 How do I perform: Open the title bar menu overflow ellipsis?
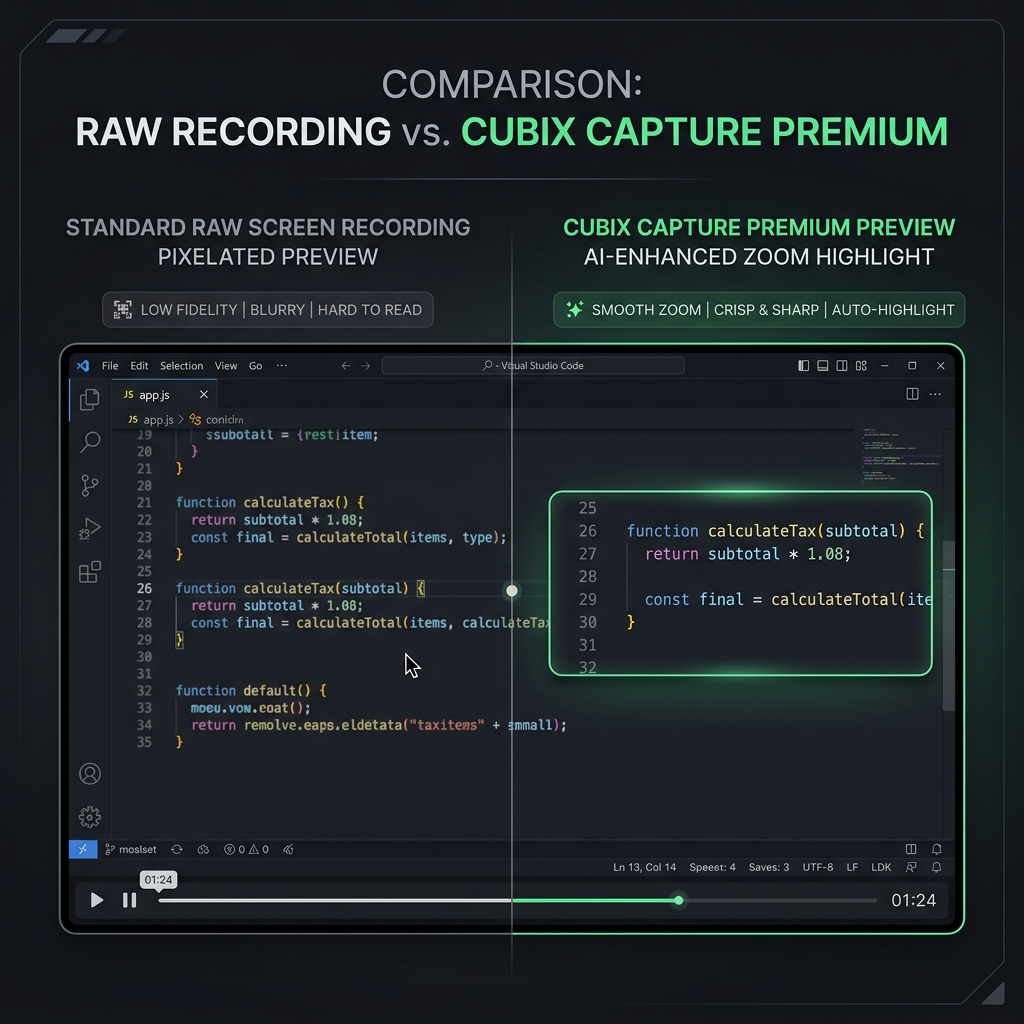pyautogui.click(x=281, y=366)
